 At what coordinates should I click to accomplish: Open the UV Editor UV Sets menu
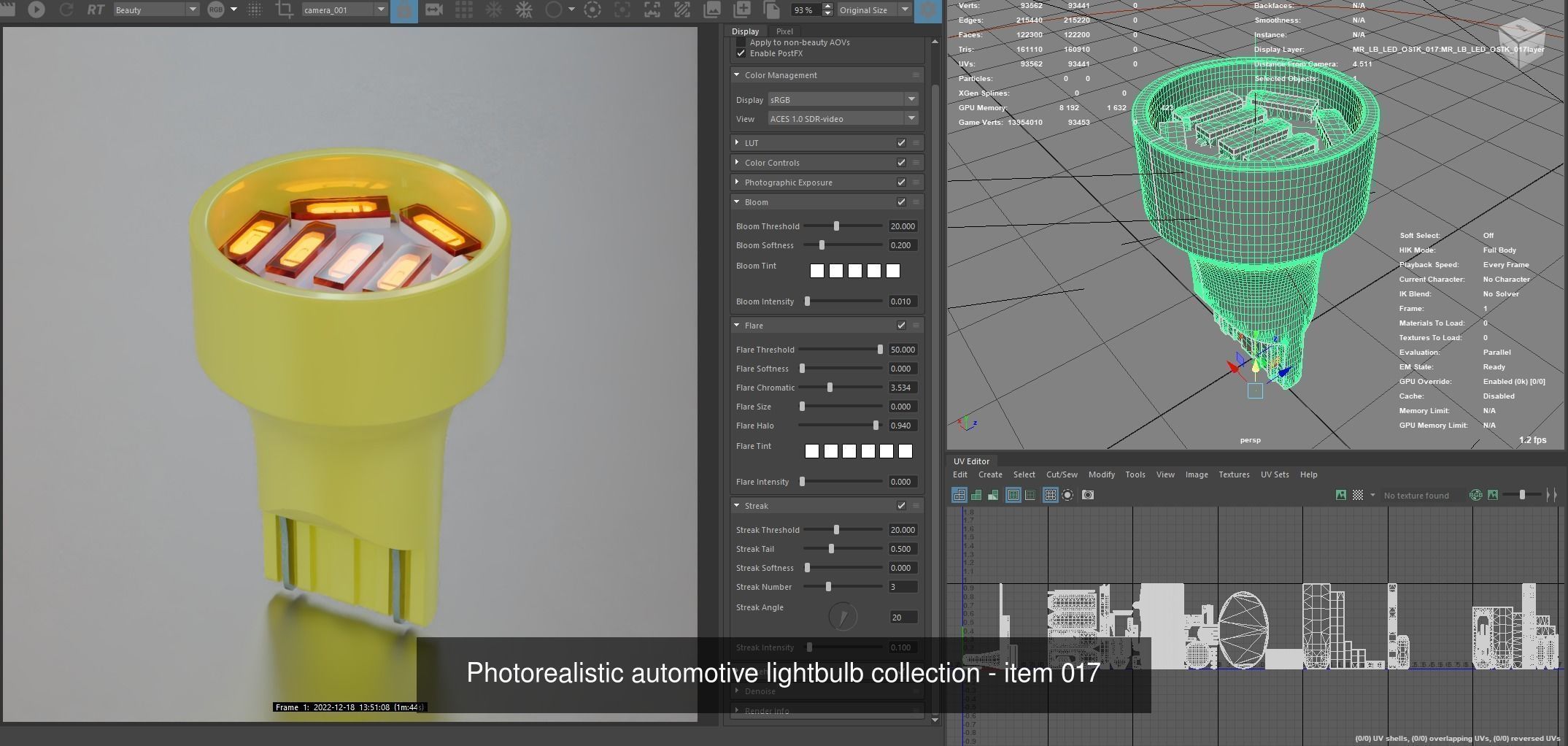point(1275,474)
